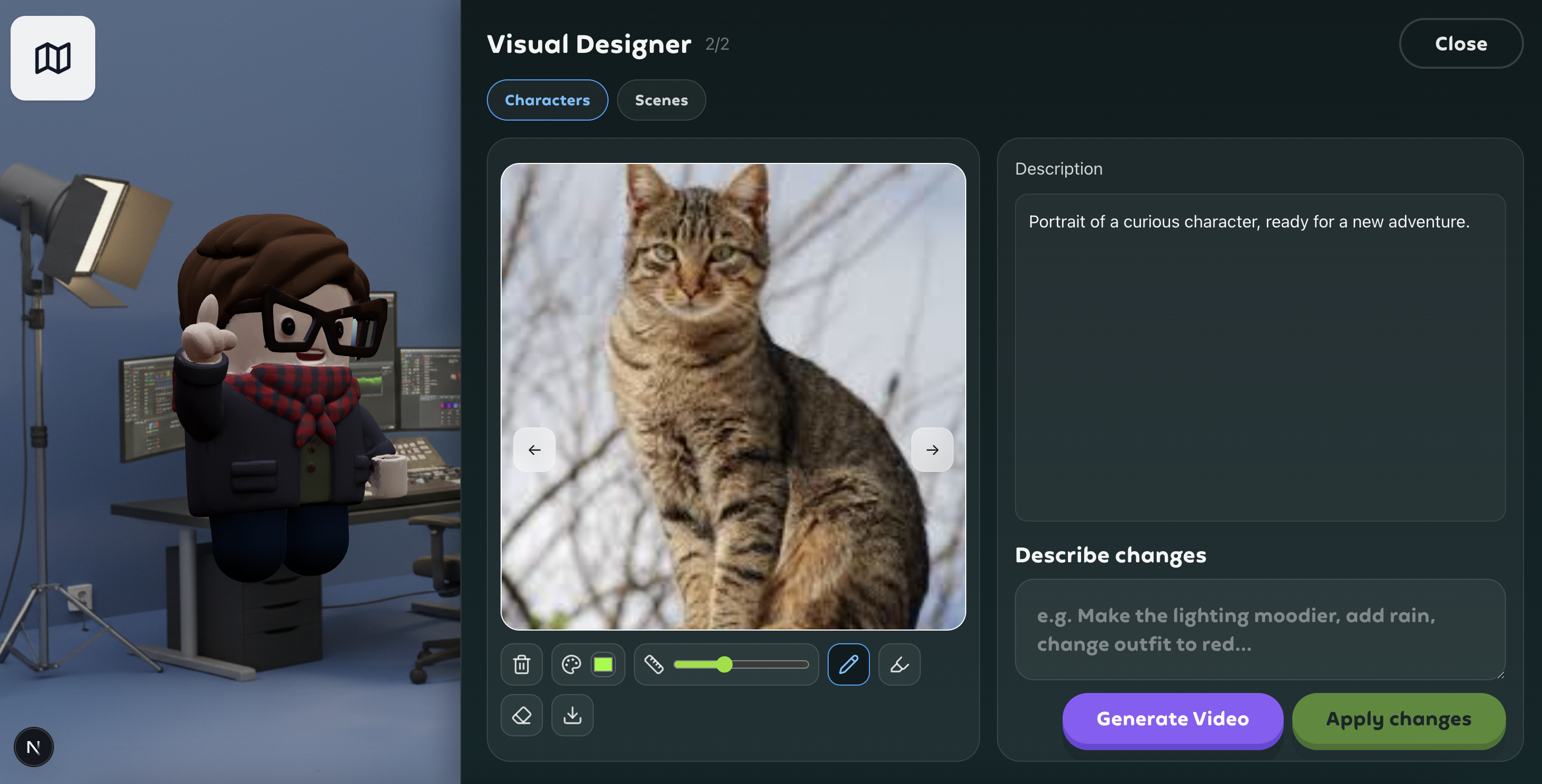Focus the Describe changes text box
The image size is (1542, 784).
[x=1259, y=629]
